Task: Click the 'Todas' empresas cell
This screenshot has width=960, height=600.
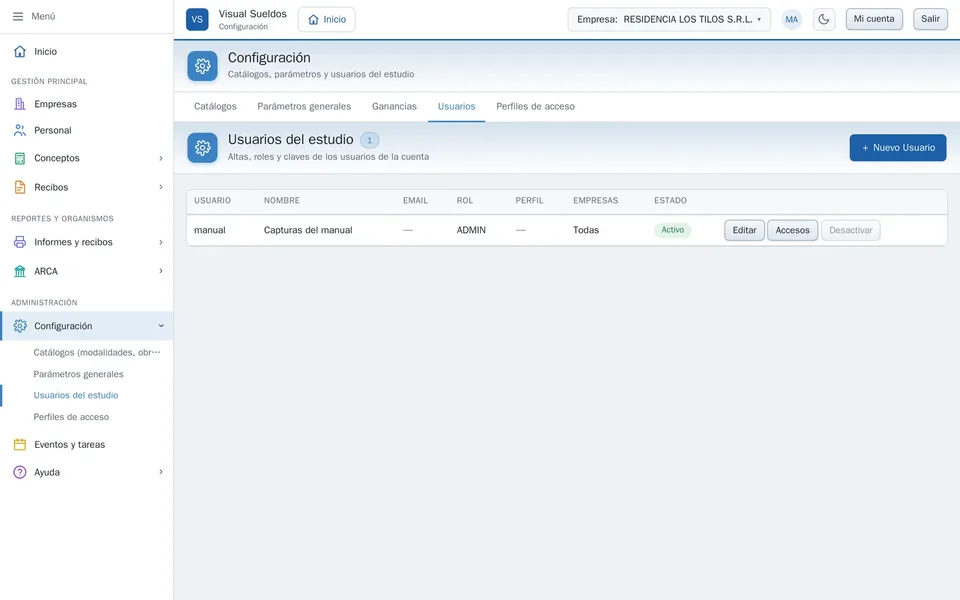Action: coord(586,230)
